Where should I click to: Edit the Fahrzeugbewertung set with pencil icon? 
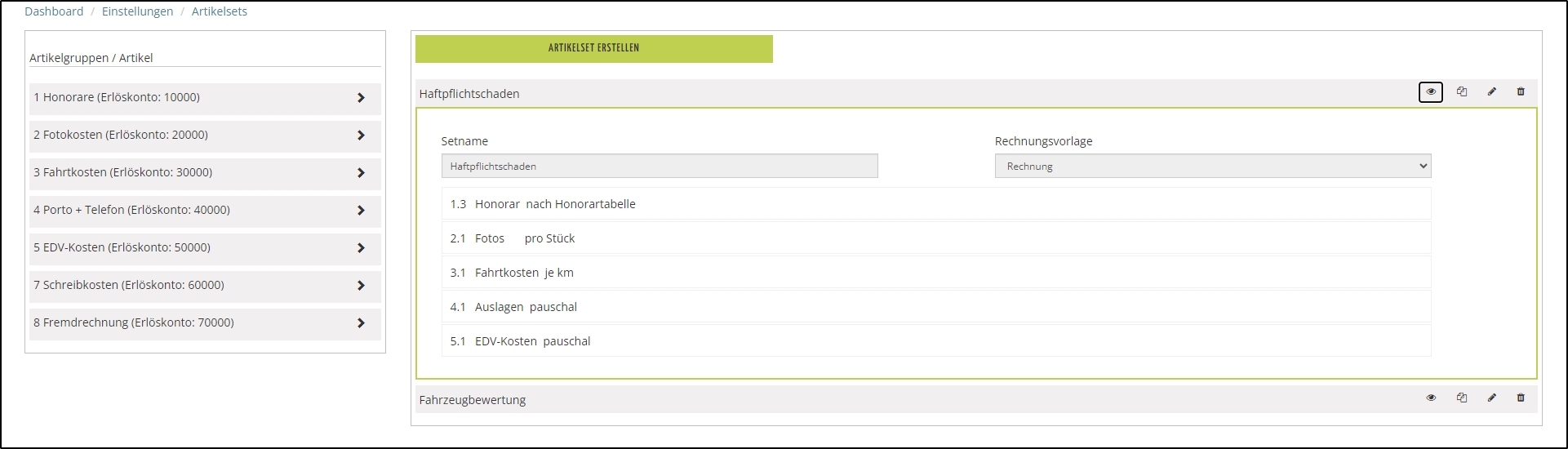[x=1491, y=398]
